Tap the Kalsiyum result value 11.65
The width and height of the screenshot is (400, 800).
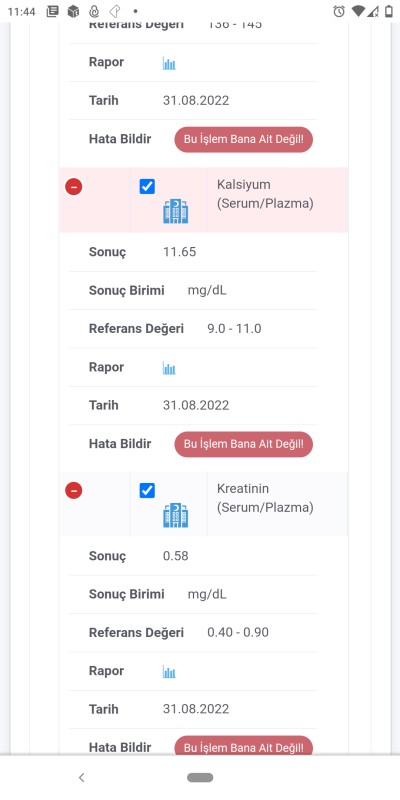point(179,252)
